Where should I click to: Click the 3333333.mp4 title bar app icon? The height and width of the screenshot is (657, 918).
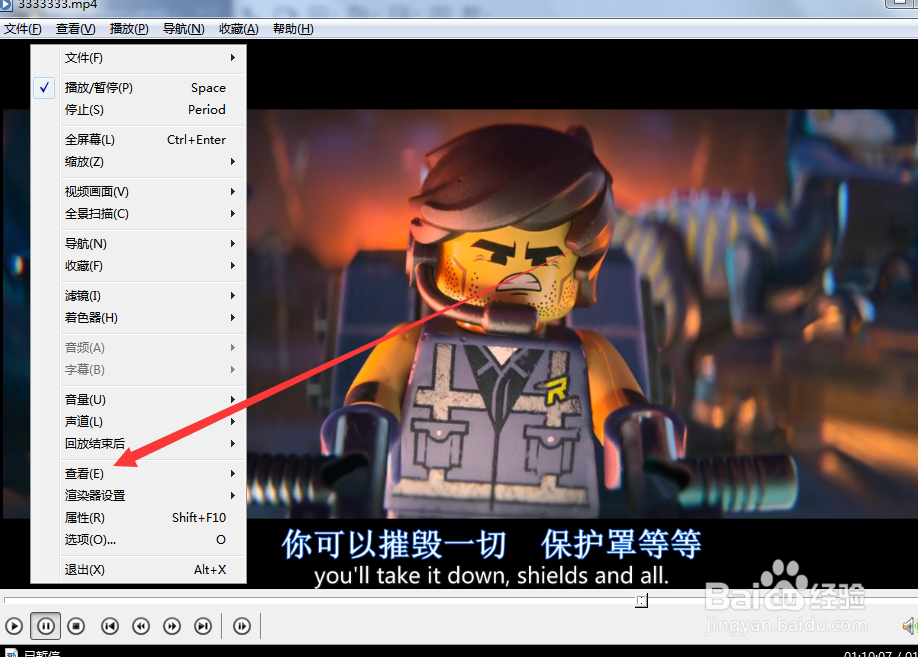(6, 5)
